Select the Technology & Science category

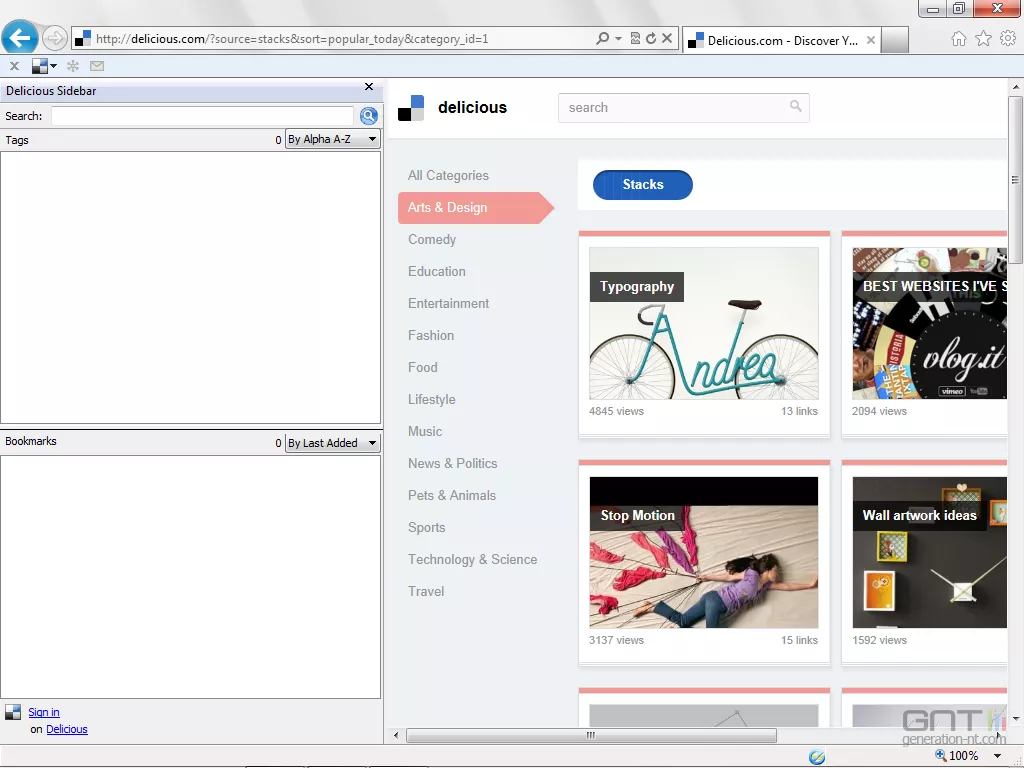[x=472, y=559]
